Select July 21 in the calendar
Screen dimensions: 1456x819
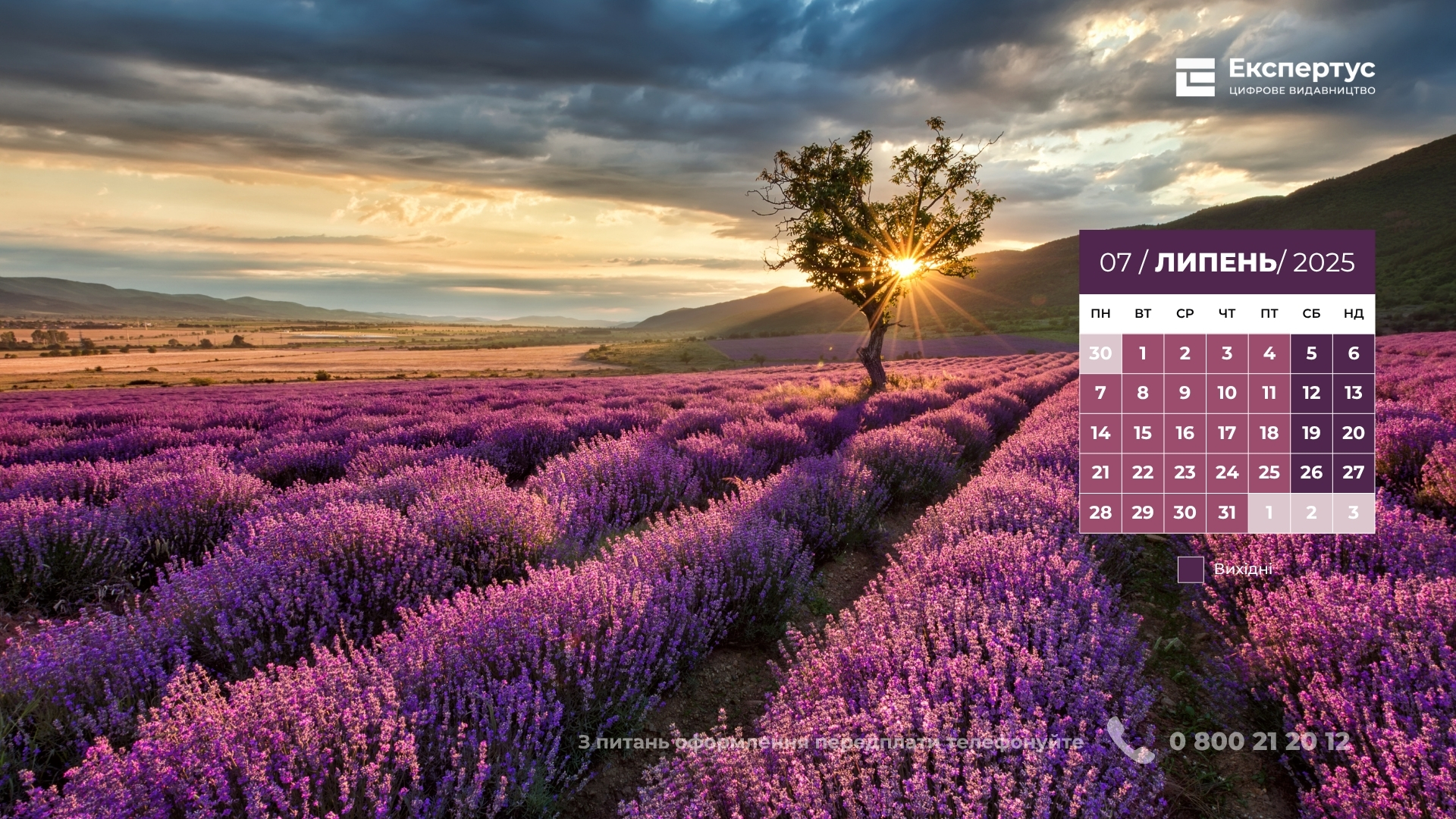tap(1100, 472)
